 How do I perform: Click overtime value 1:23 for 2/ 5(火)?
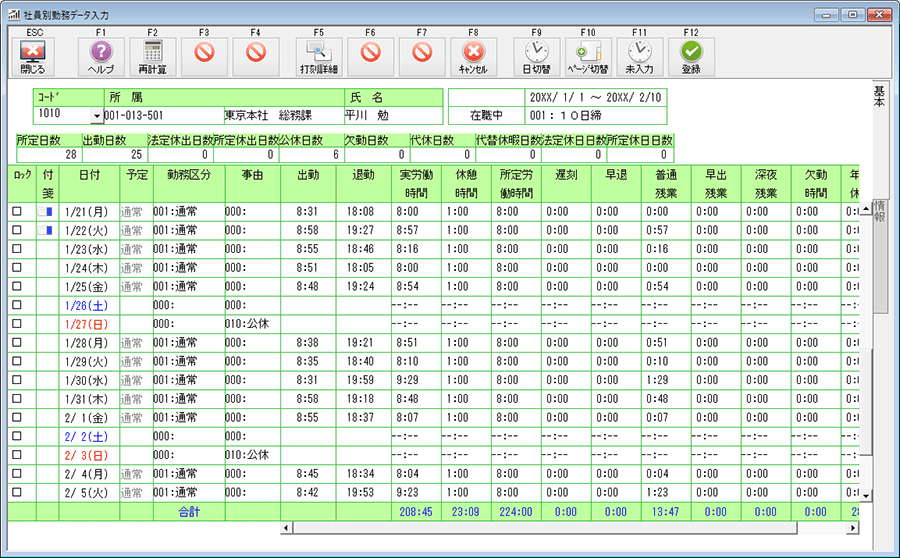pyautogui.click(x=657, y=493)
